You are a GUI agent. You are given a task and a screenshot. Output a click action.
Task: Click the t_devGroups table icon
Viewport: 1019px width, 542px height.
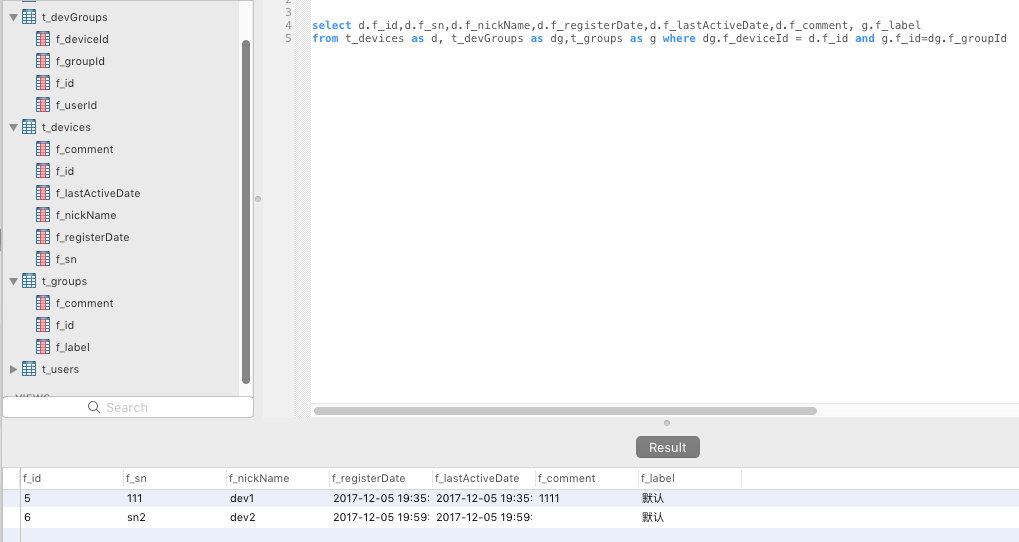[29, 17]
